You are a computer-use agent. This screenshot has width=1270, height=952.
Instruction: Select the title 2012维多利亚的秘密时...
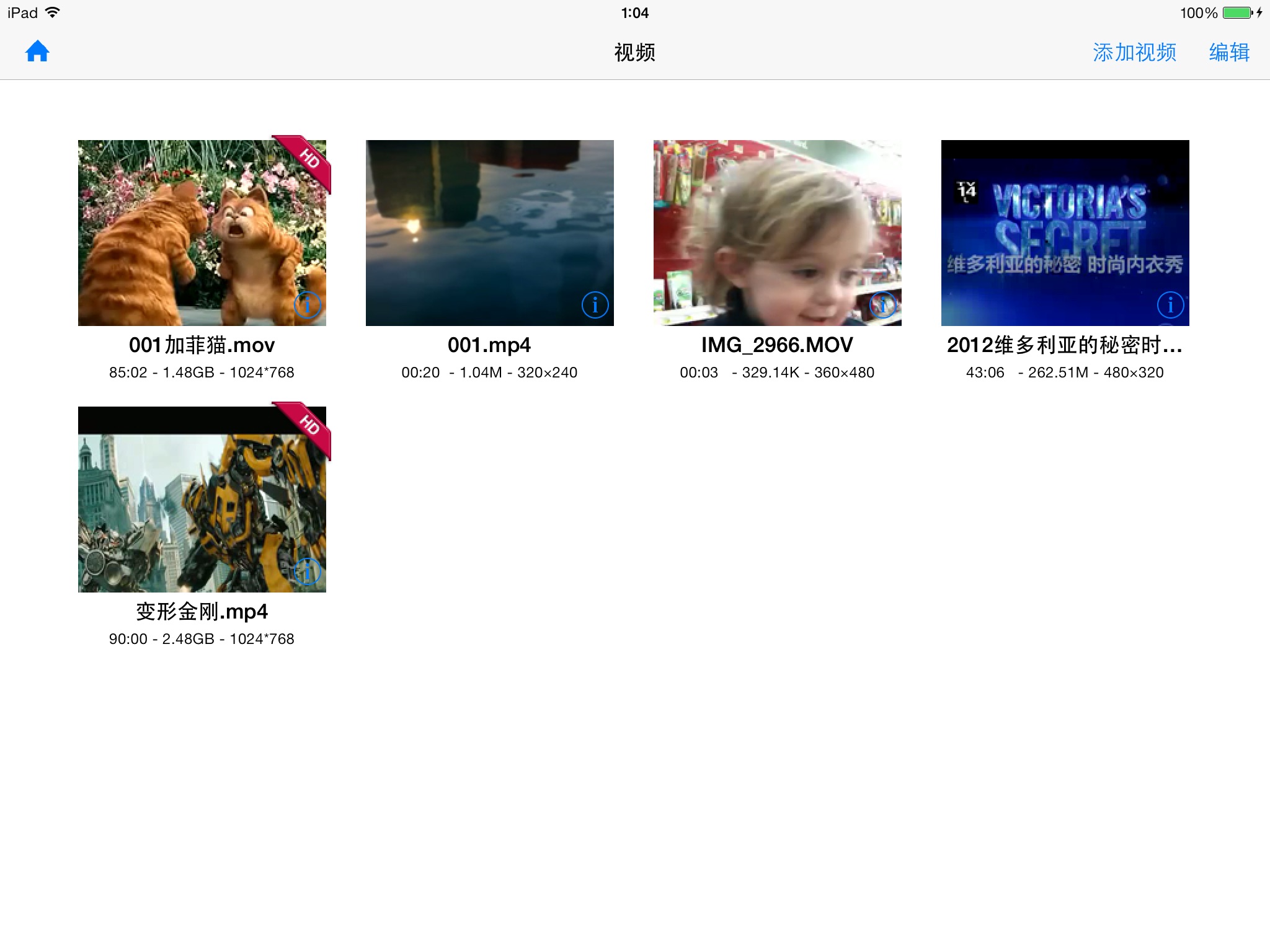click(1064, 345)
